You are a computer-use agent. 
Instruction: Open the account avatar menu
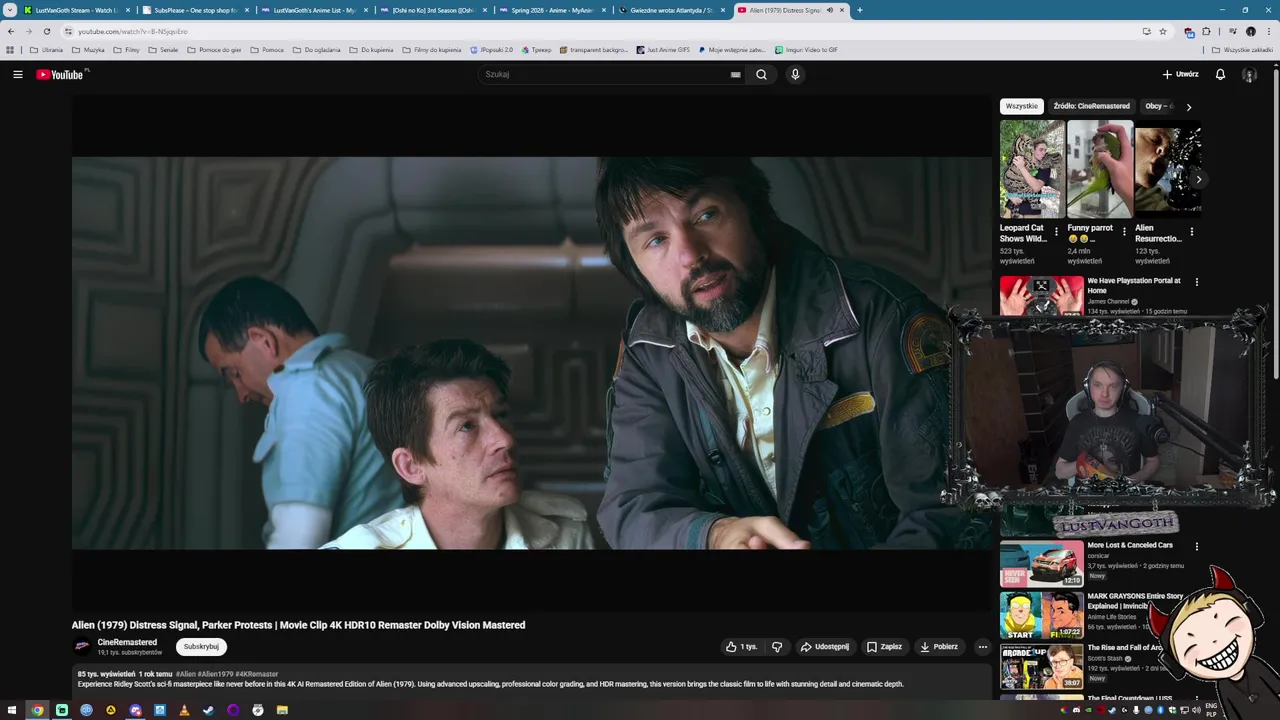[1249, 74]
